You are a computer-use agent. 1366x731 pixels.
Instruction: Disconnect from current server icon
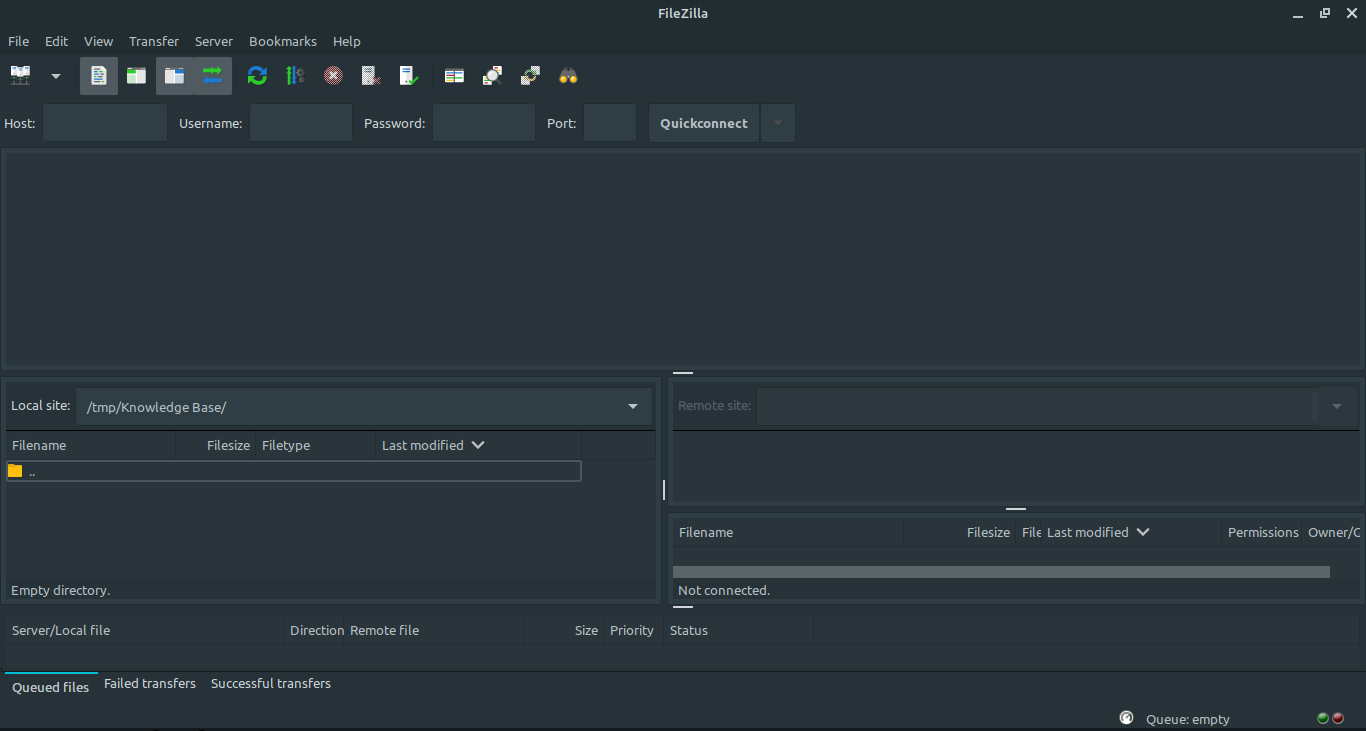coord(371,76)
